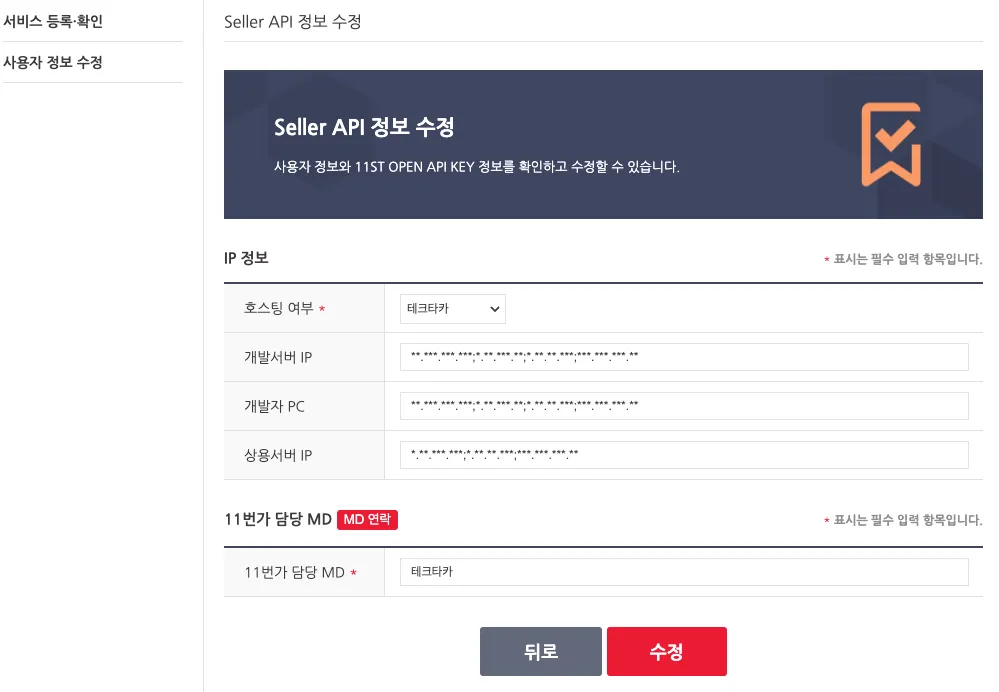Click the banner description about 11ST OPEN API KEY

pos(476,167)
